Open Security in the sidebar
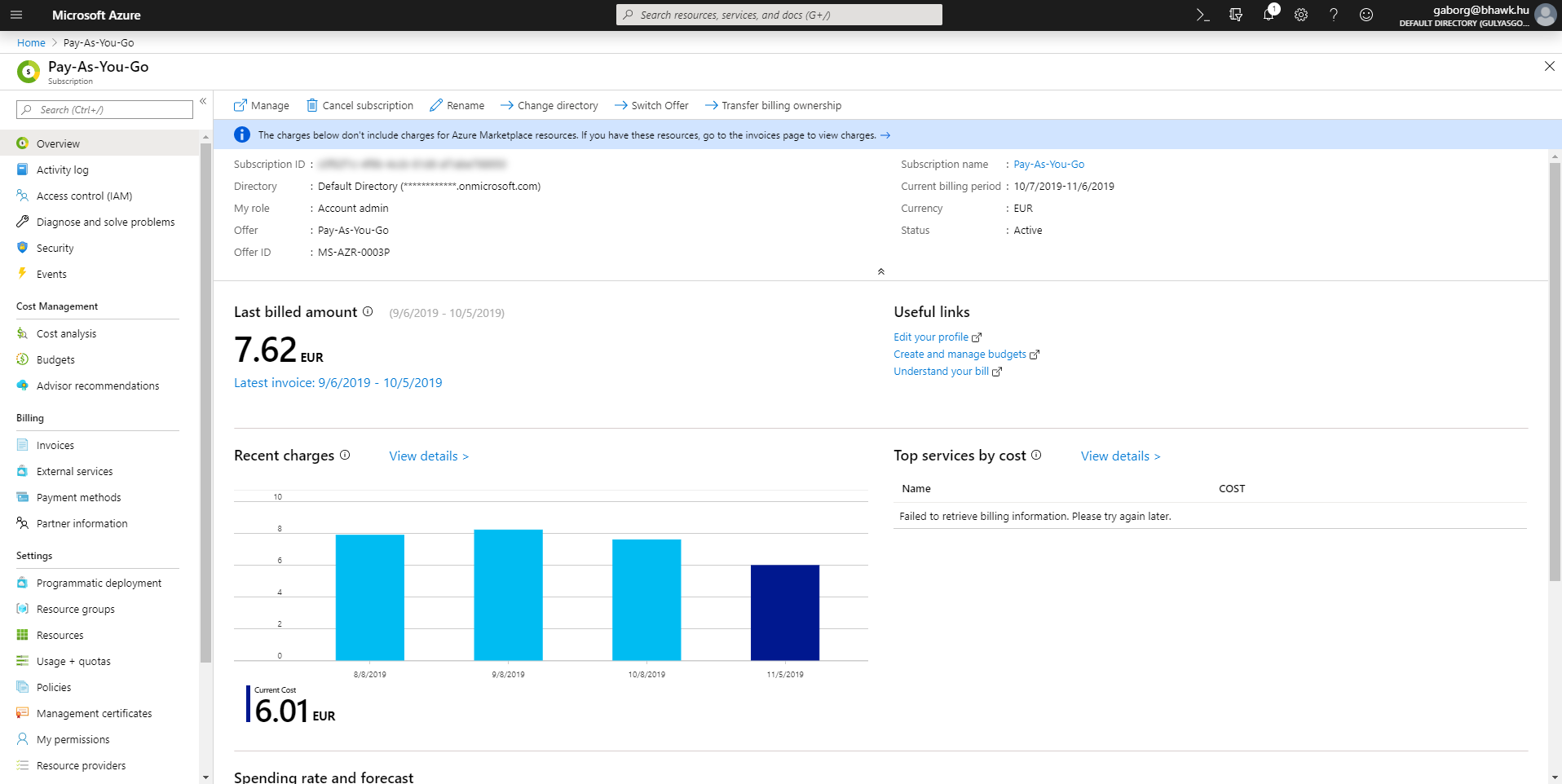The height and width of the screenshot is (784, 1562). pos(99,248)
